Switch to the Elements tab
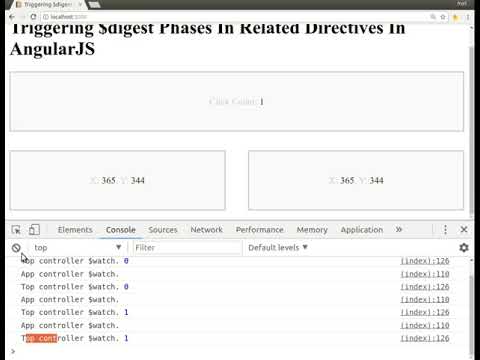The width and height of the screenshot is (480, 360). tap(75, 230)
